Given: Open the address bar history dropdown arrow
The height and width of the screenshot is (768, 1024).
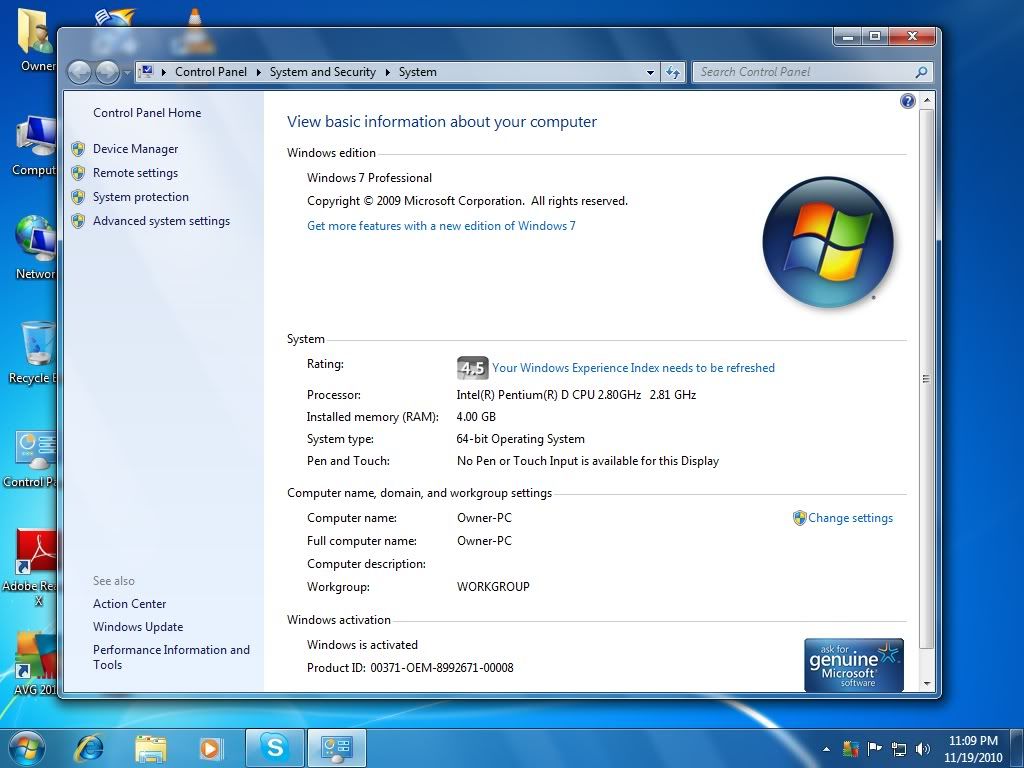Looking at the screenshot, I should coord(650,72).
